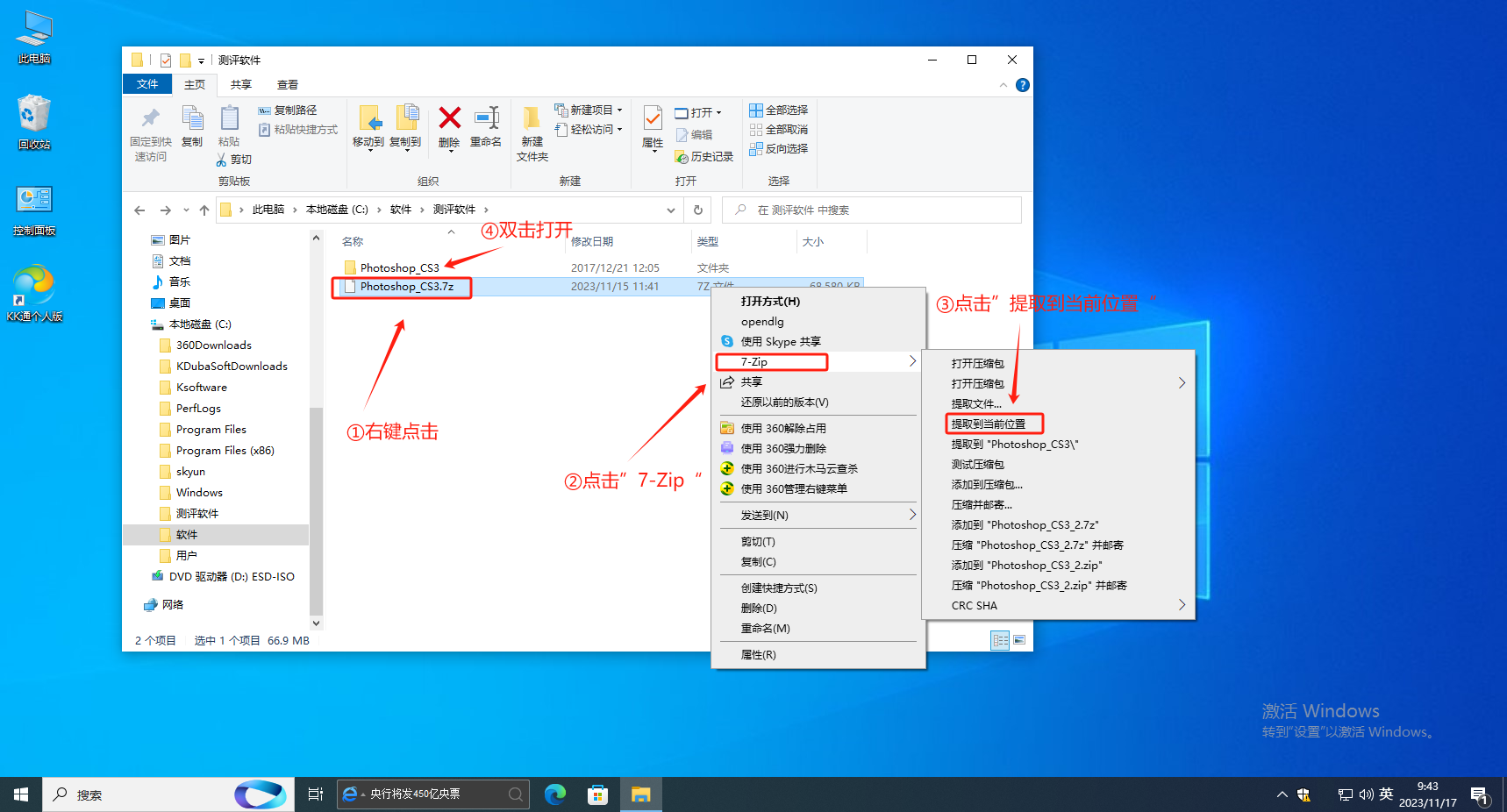
Task: Select Network in navigation pane
Action: (x=173, y=605)
